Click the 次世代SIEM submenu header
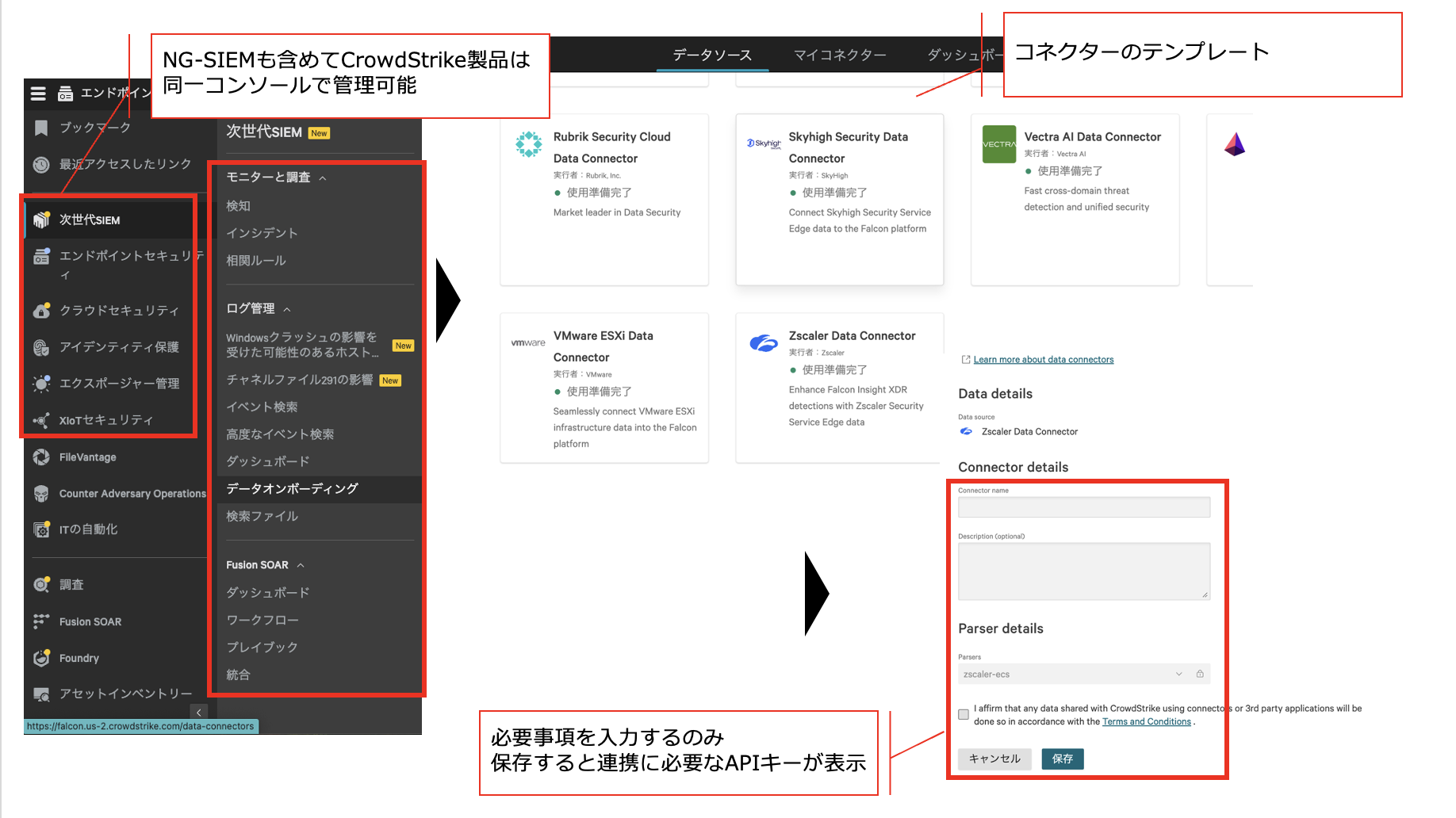The image size is (1456, 818). point(263,132)
